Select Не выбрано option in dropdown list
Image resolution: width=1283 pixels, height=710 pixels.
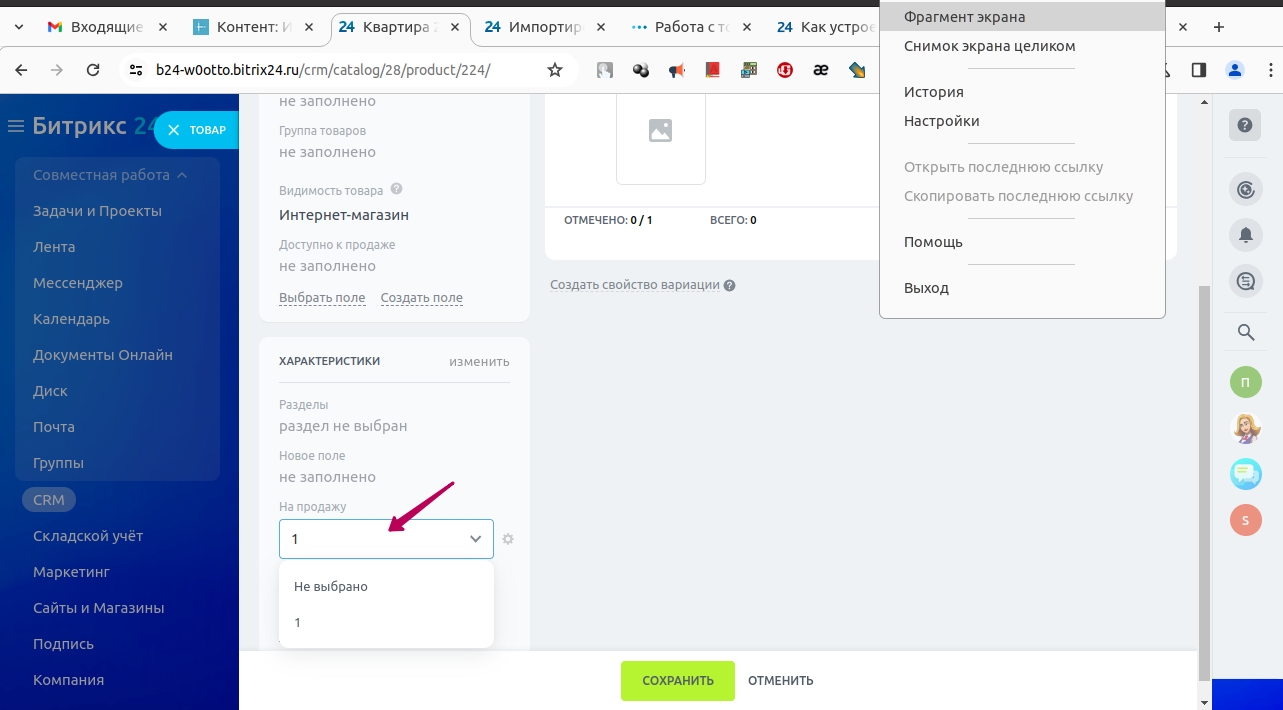[x=331, y=587]
